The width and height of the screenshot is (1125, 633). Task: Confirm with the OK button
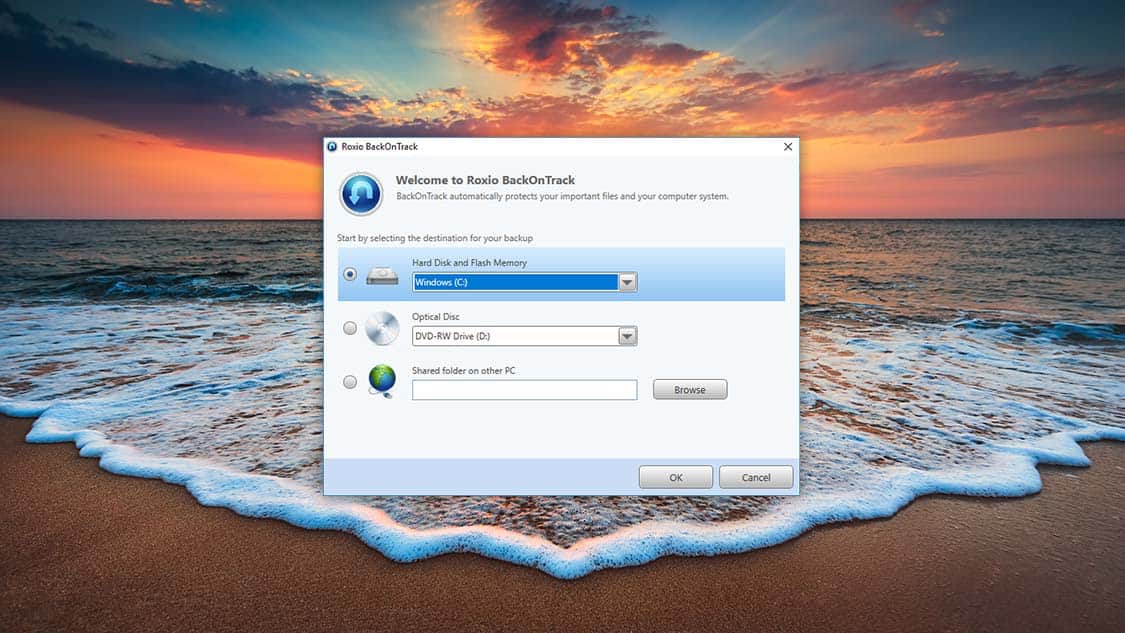[x=676, y=477]
